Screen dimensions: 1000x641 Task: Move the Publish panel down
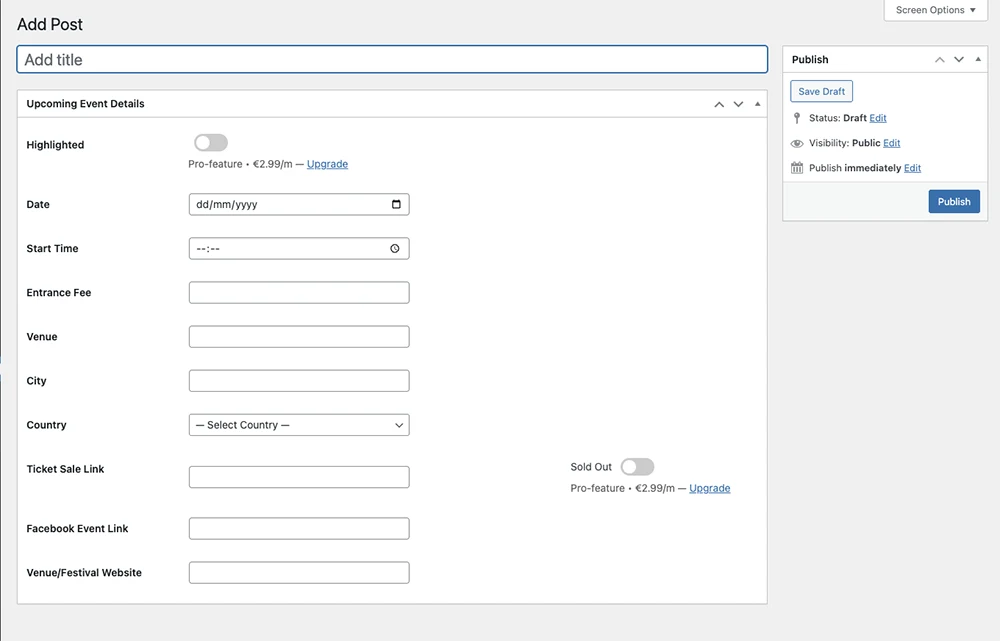coord(959,60)
